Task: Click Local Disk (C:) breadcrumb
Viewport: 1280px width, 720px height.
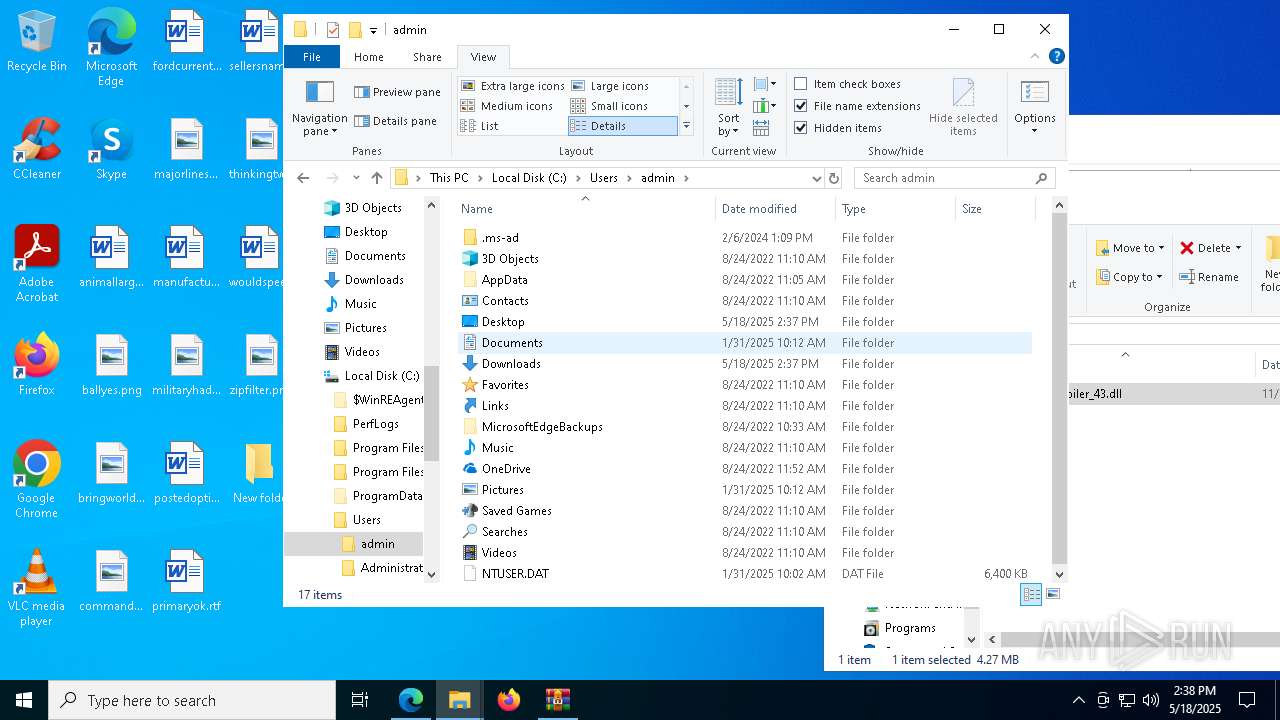Action: [529, 178]
